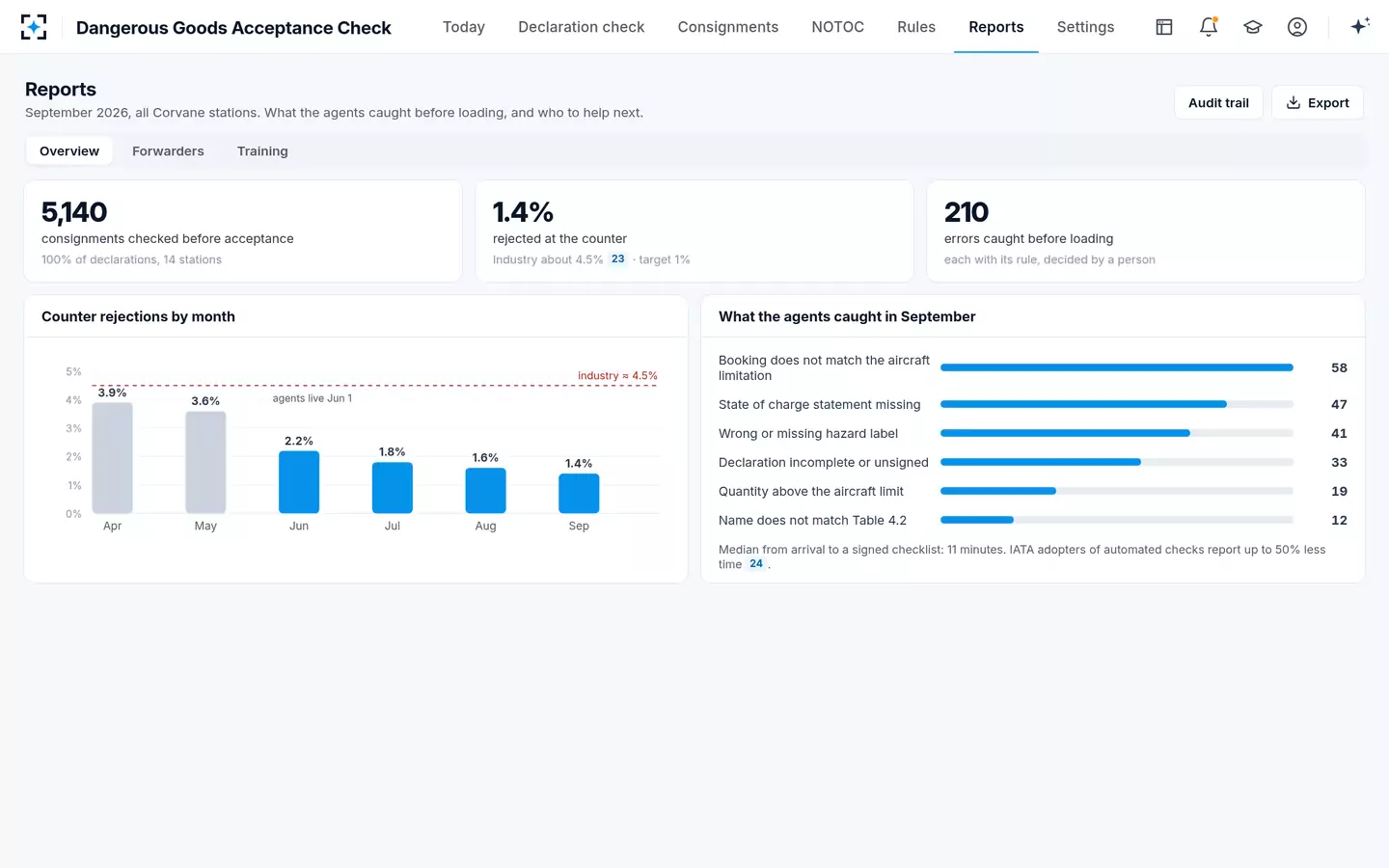The image size is (1389, 868).
Task: Go to the Today page
Action: pos(464,27)
